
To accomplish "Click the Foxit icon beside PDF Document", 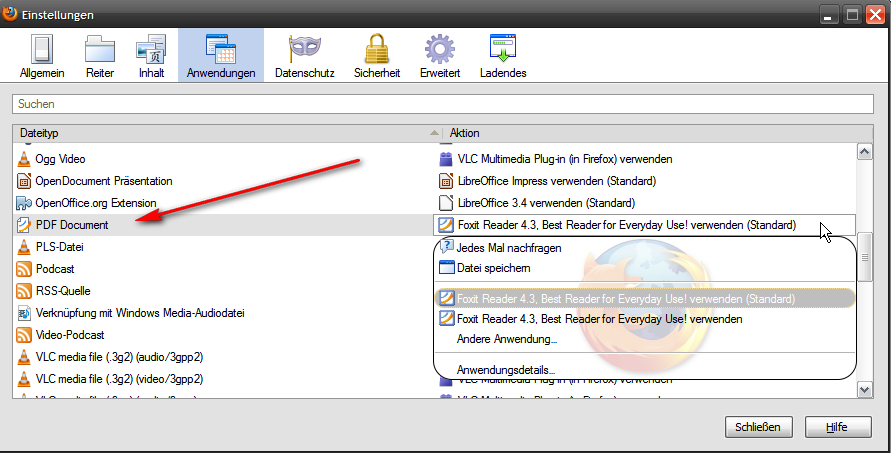I will (x=24, y=225).
